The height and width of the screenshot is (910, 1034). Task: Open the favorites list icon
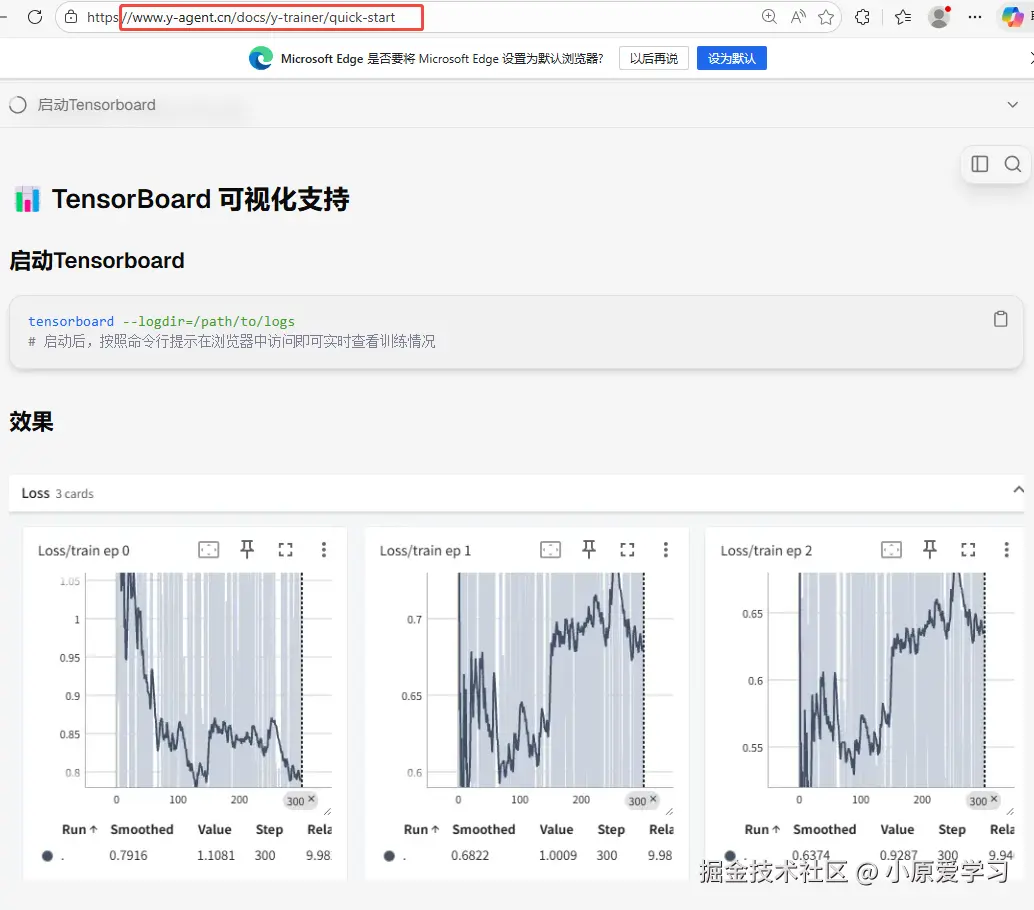click(903, 17)
